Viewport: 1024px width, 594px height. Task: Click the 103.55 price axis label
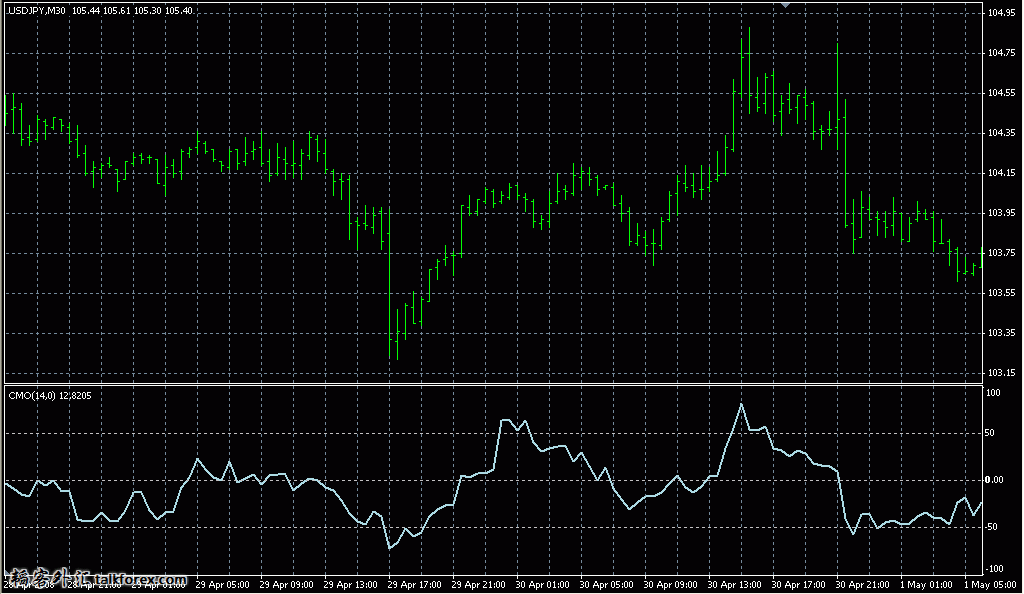[x=1001, y=293]
